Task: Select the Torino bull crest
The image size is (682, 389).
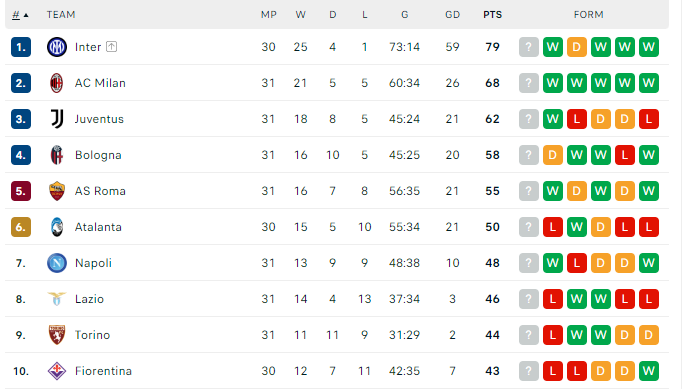Action: click(x=57, y=335)
